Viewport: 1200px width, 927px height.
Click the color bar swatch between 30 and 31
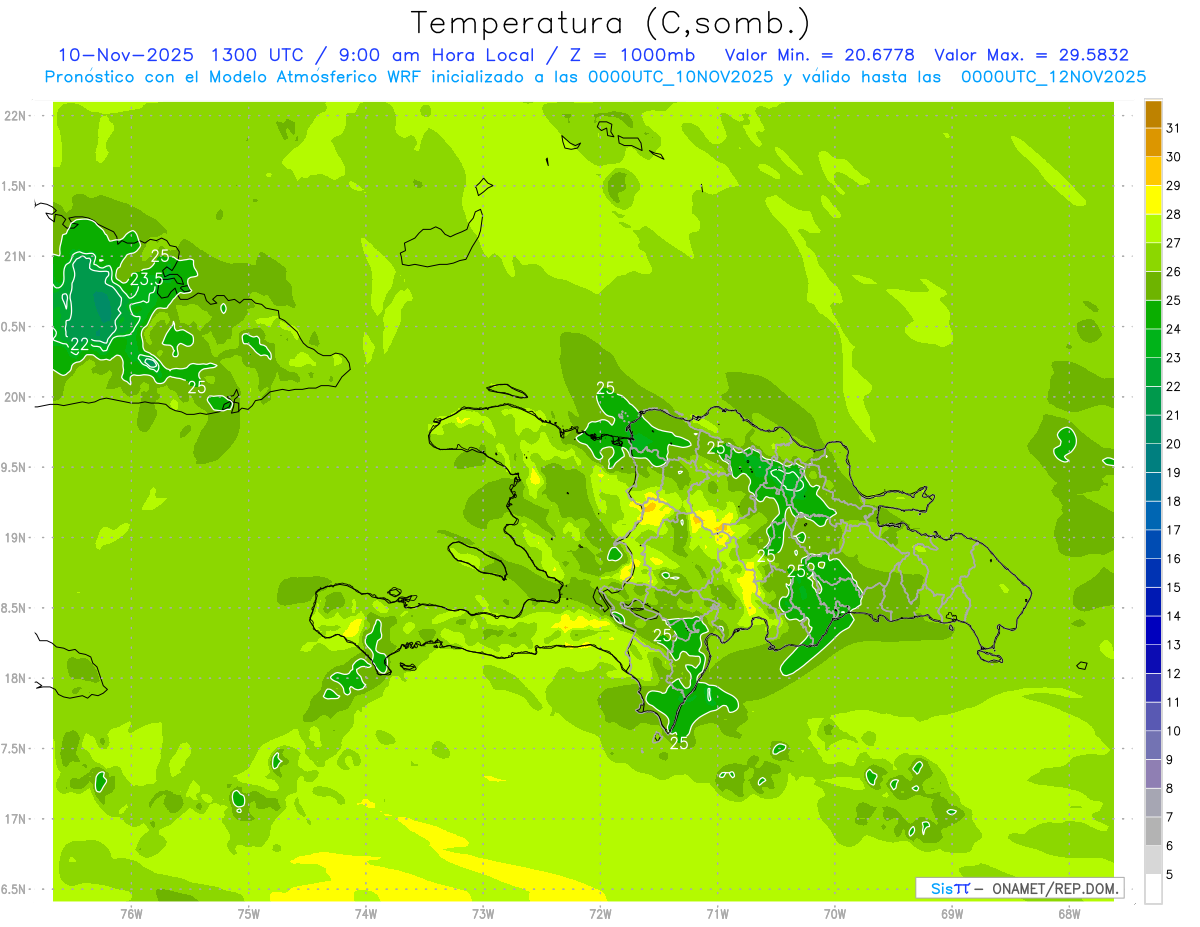point(1153,143)
